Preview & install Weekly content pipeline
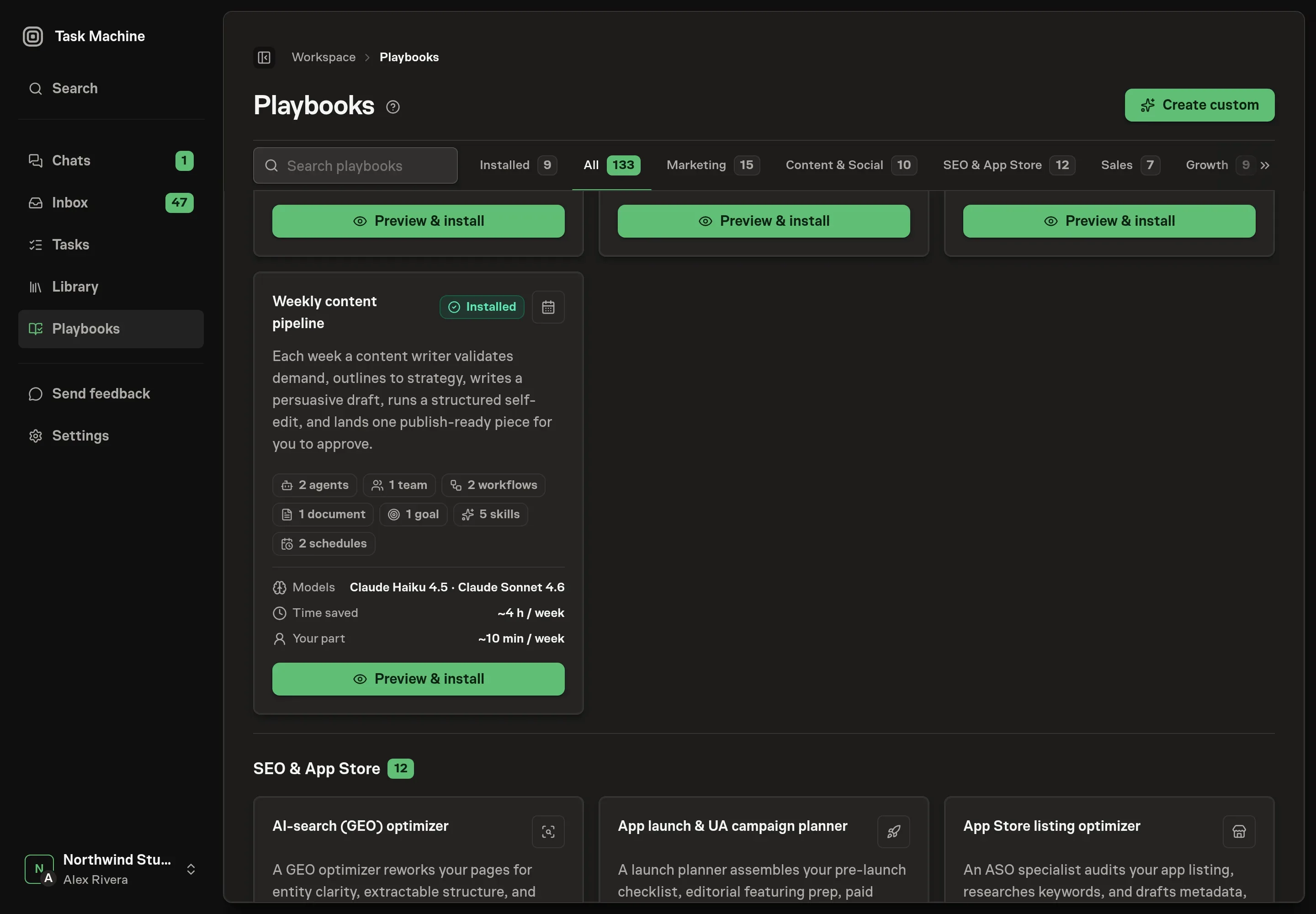Image resolution: width=1316 pixels, height=914 pixels. coord(418,679)
